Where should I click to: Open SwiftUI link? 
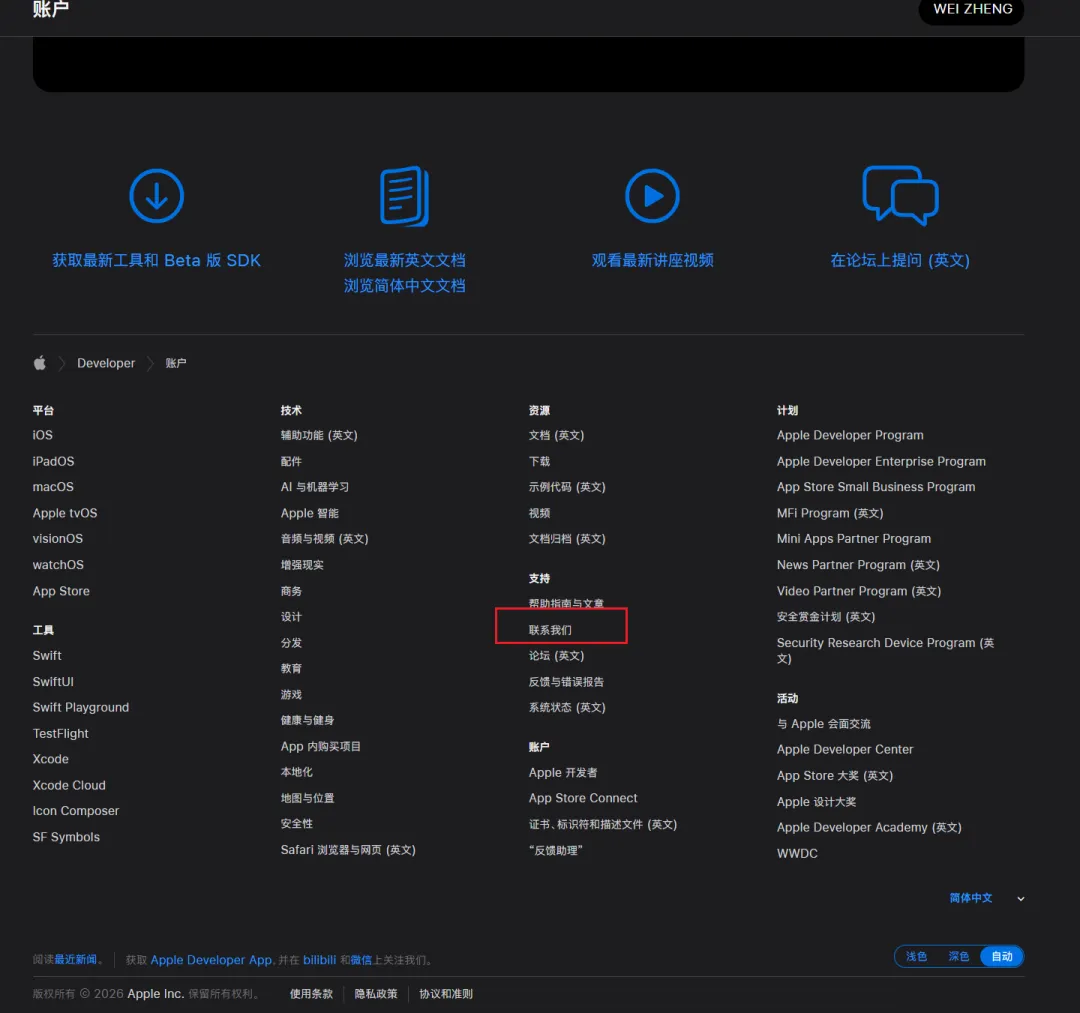(53, 682)
